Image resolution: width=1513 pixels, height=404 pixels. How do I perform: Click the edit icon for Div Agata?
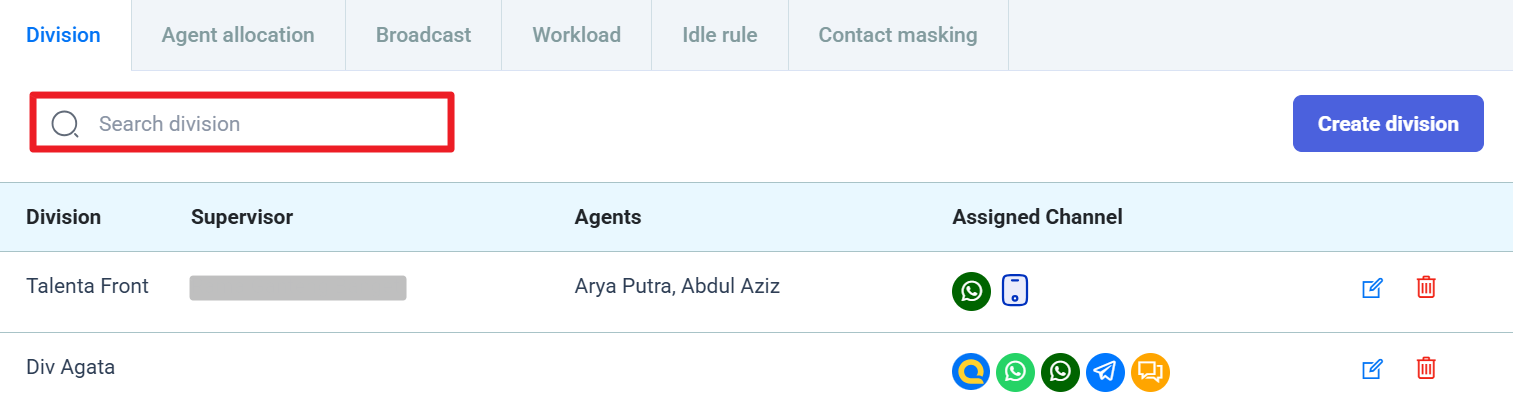click(1372, 370)
